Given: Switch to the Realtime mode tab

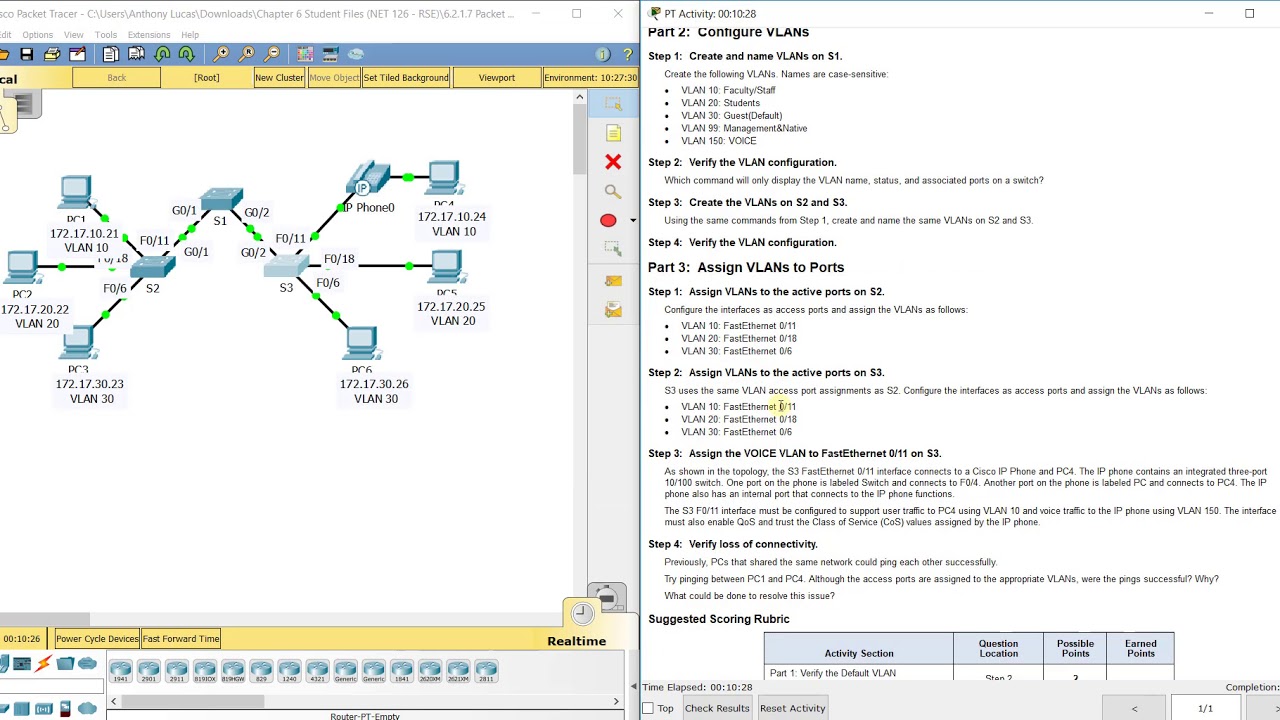Looking at the screenshot, I should [577, 641].
